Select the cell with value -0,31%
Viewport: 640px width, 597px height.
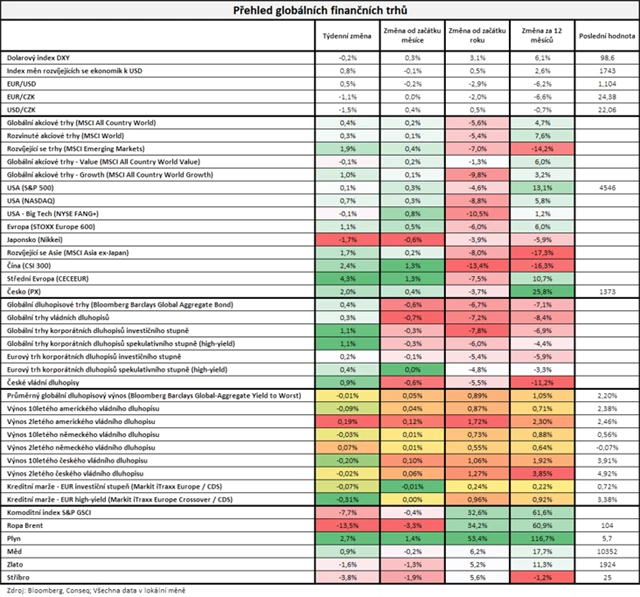coord(343,498)
